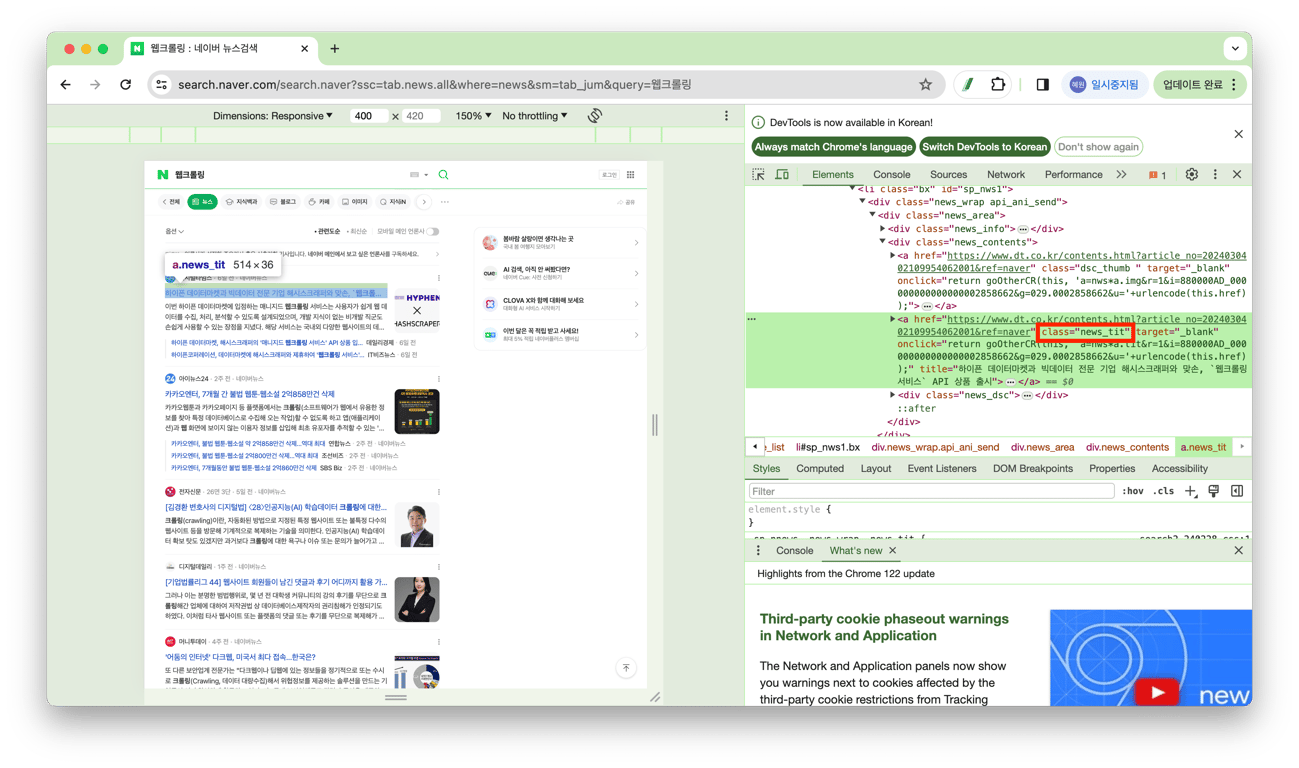Viewport: 1299px width, 768px height.
Task: Open the 카카오엔터 7개월 간 불법 웹툰 headline
Action: coord(250,394)
